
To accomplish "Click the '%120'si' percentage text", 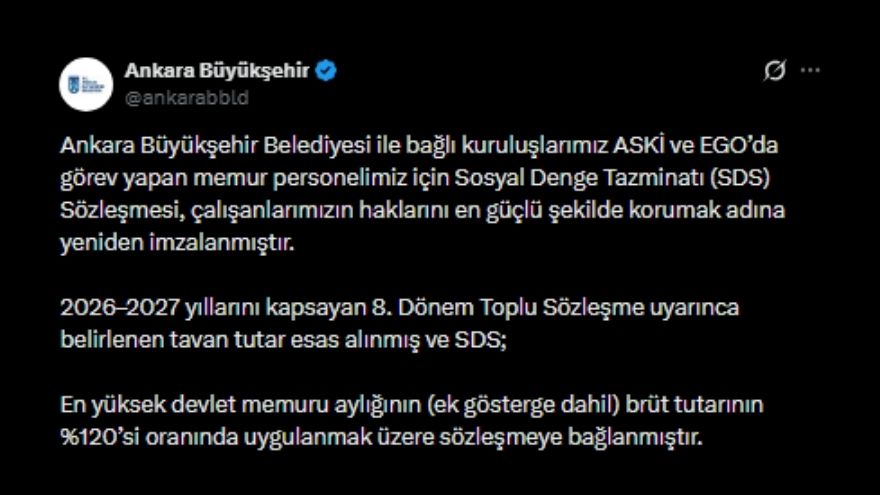I will [99, 437].
